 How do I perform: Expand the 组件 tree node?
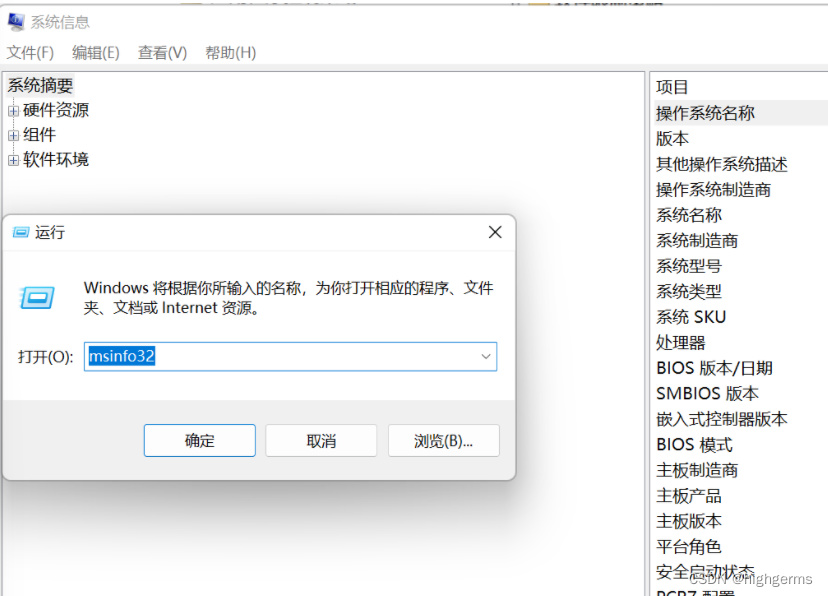(x=13, y=135)
